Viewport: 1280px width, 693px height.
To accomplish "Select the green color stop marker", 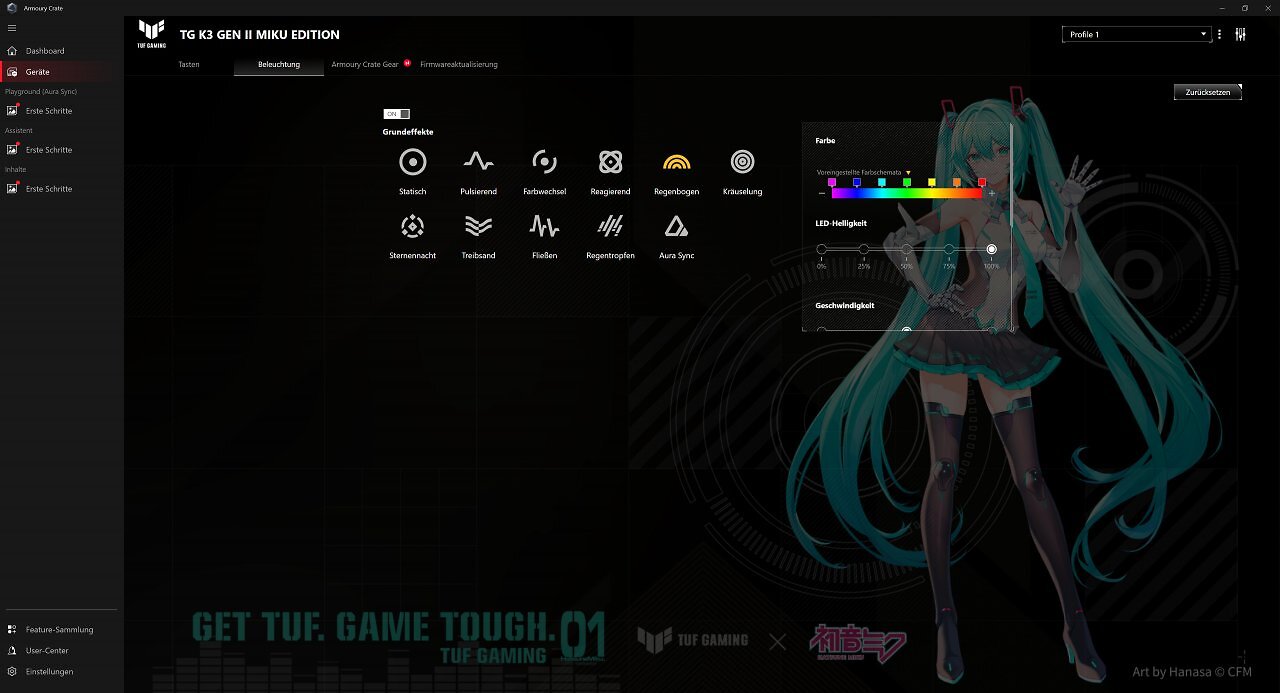I will coord(907,183).
